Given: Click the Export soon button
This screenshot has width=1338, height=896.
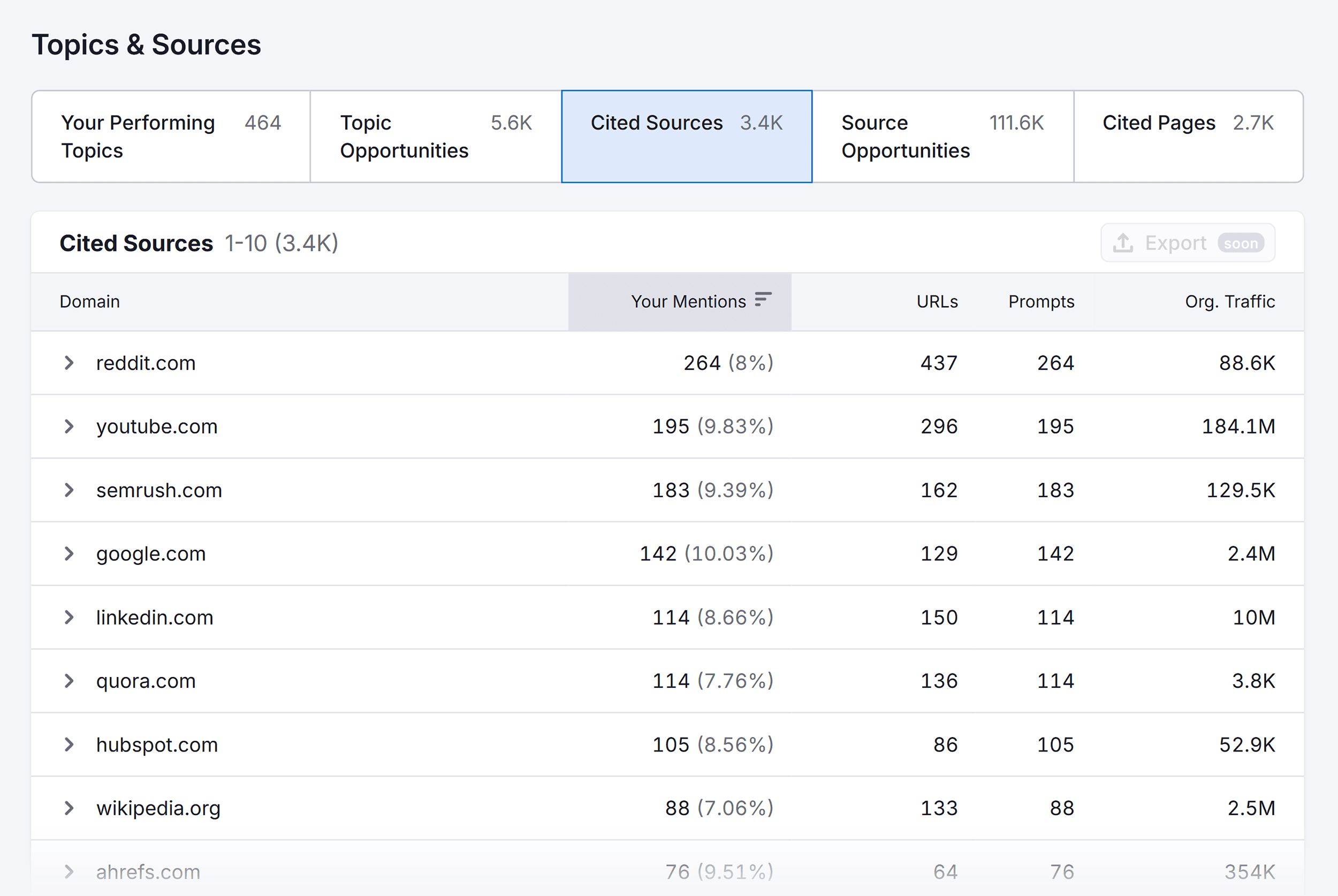Looking at the screenshot, I should (1187, 242).
